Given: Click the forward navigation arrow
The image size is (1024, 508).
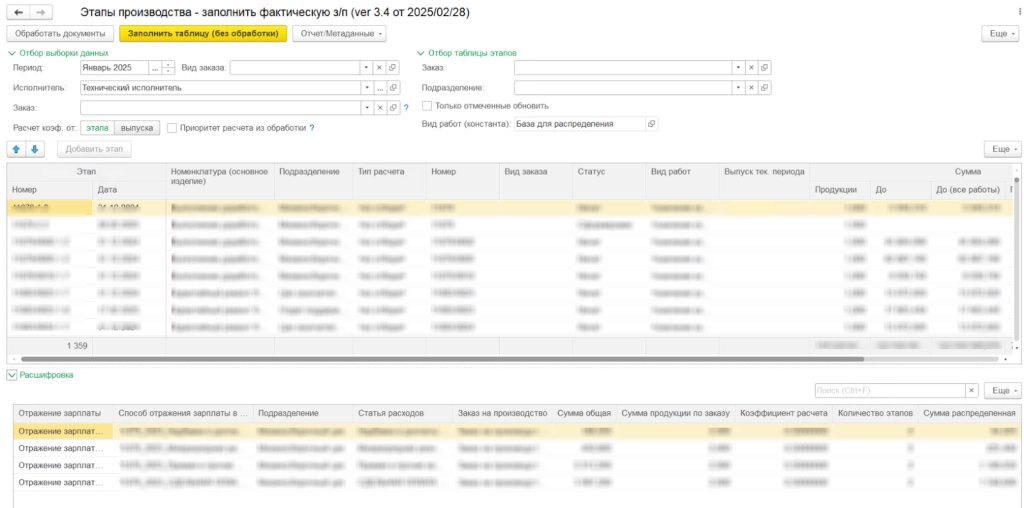Looking at the screenshot, I should 40,12.
